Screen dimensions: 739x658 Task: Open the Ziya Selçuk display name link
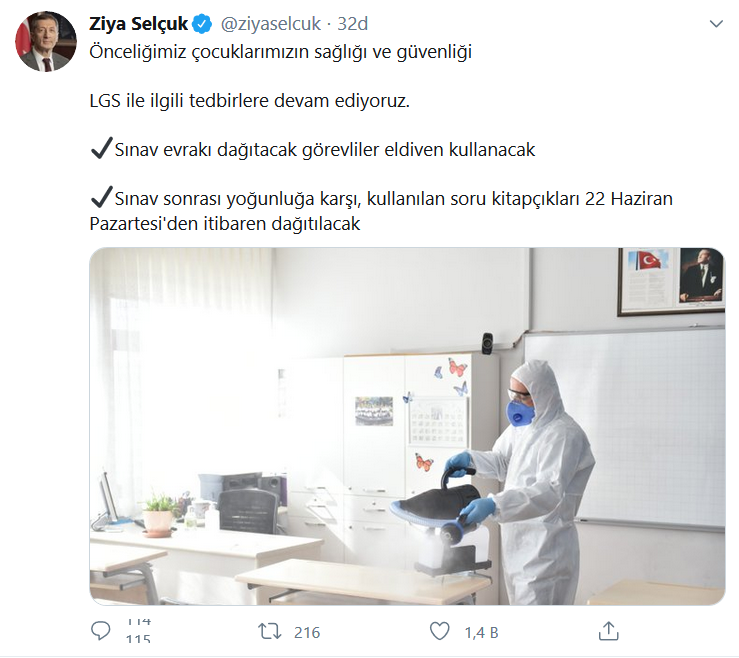point(139,24)
